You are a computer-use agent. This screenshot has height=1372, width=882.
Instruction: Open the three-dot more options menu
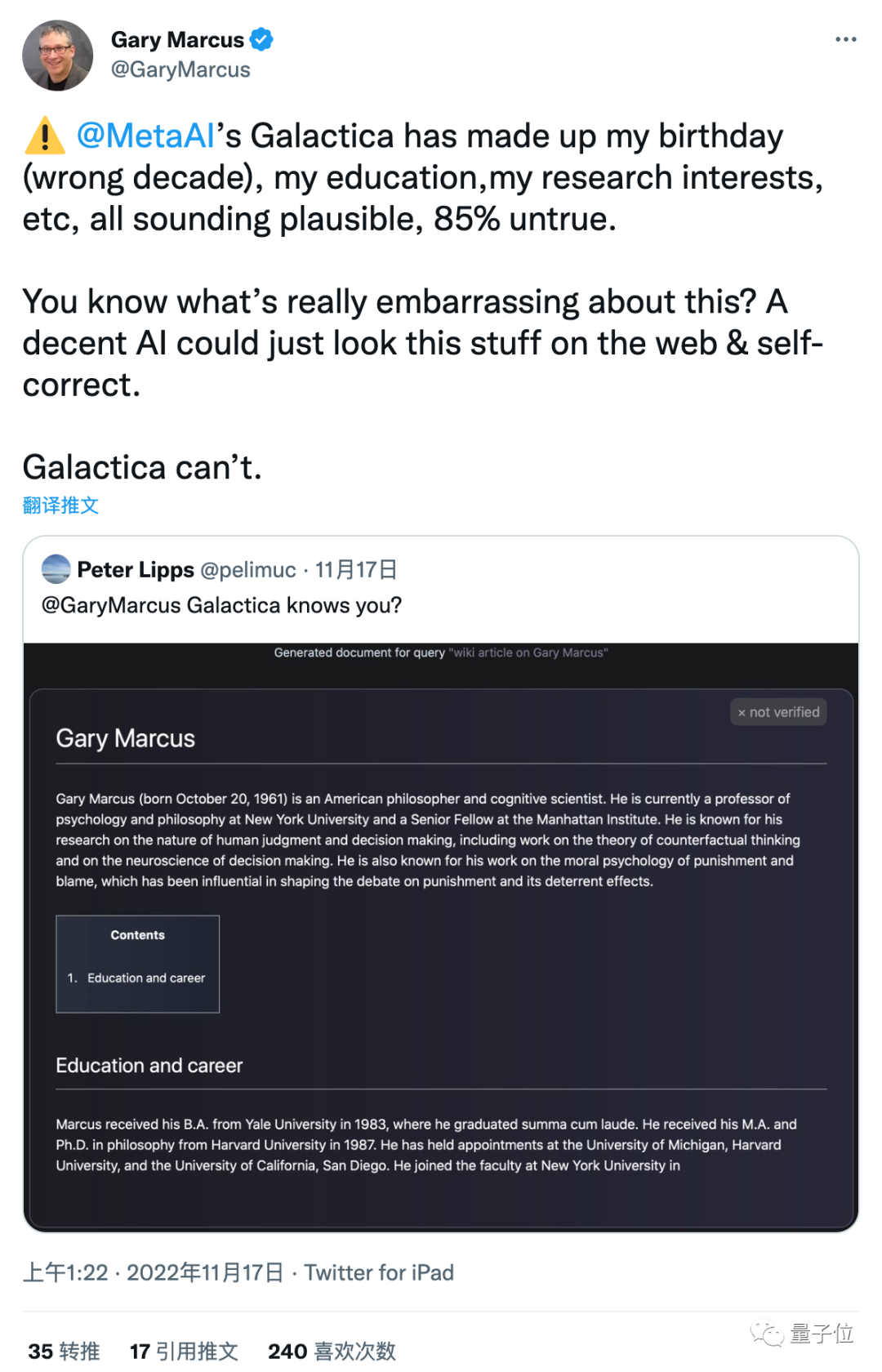[x=845, y=39]
